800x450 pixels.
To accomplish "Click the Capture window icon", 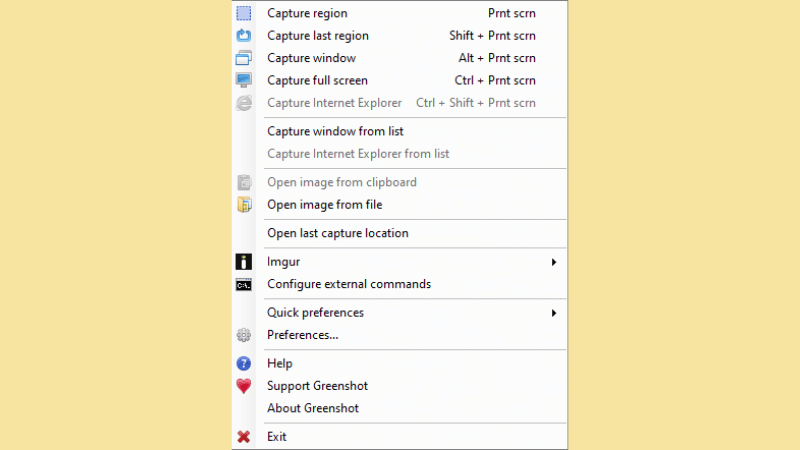I will tap(244, 58).
